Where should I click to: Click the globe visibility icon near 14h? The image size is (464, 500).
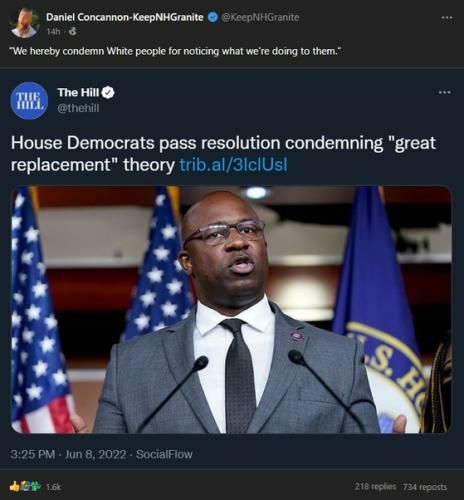[x=73, y=32]
